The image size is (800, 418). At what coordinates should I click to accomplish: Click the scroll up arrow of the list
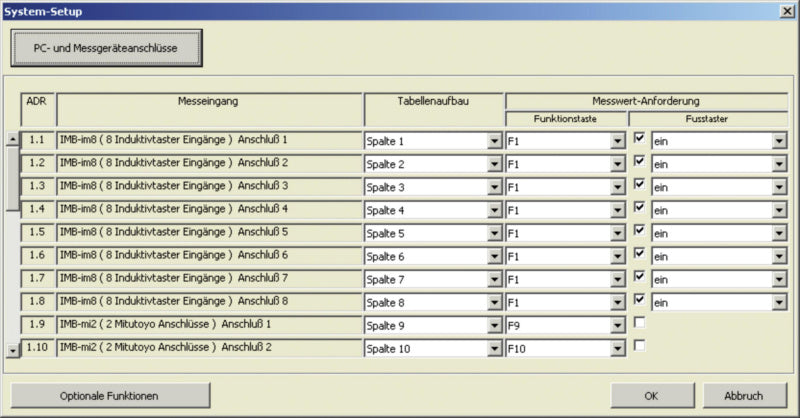(x=12, y=140)
